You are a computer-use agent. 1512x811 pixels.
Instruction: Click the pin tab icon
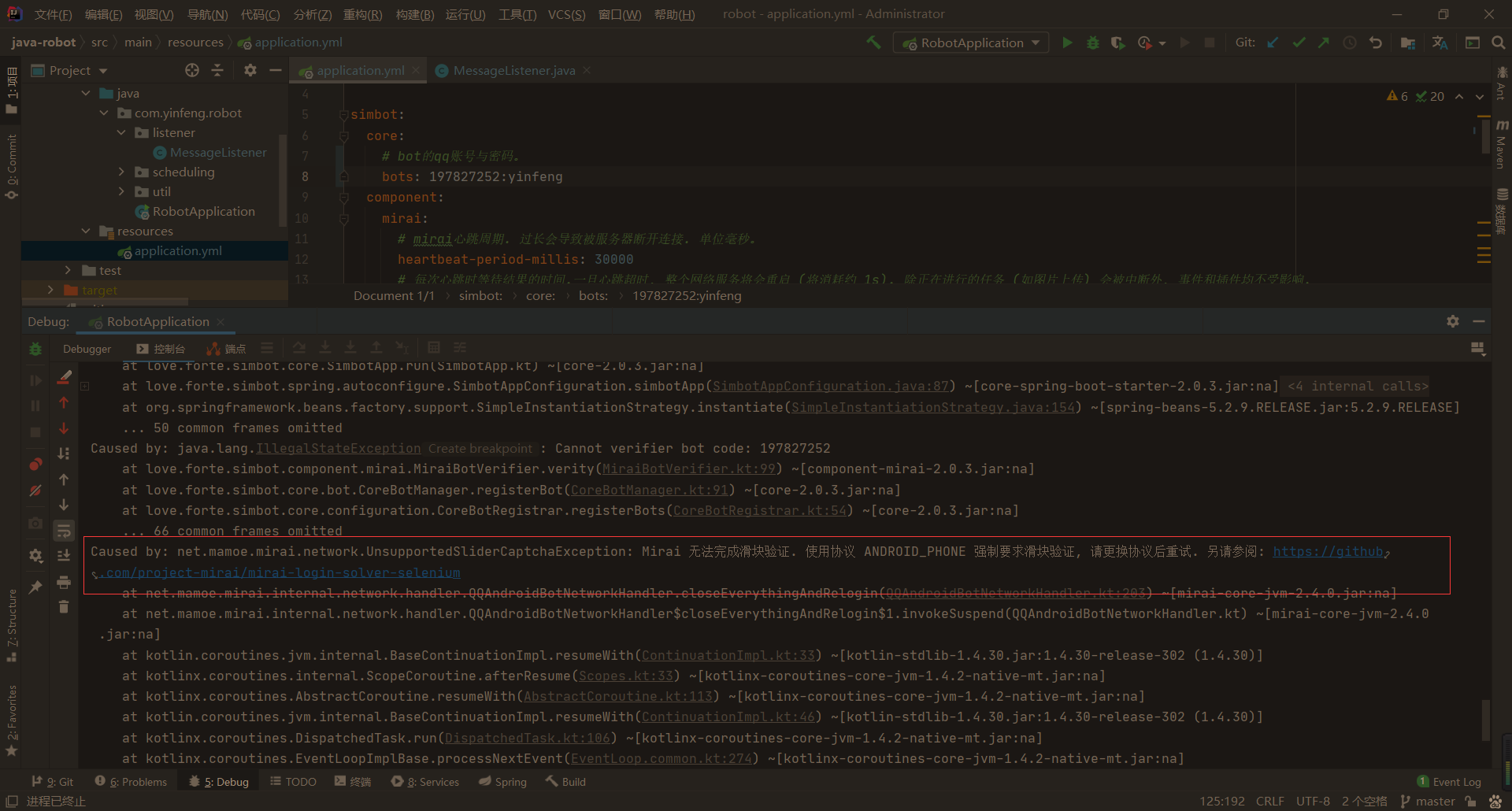35,587
